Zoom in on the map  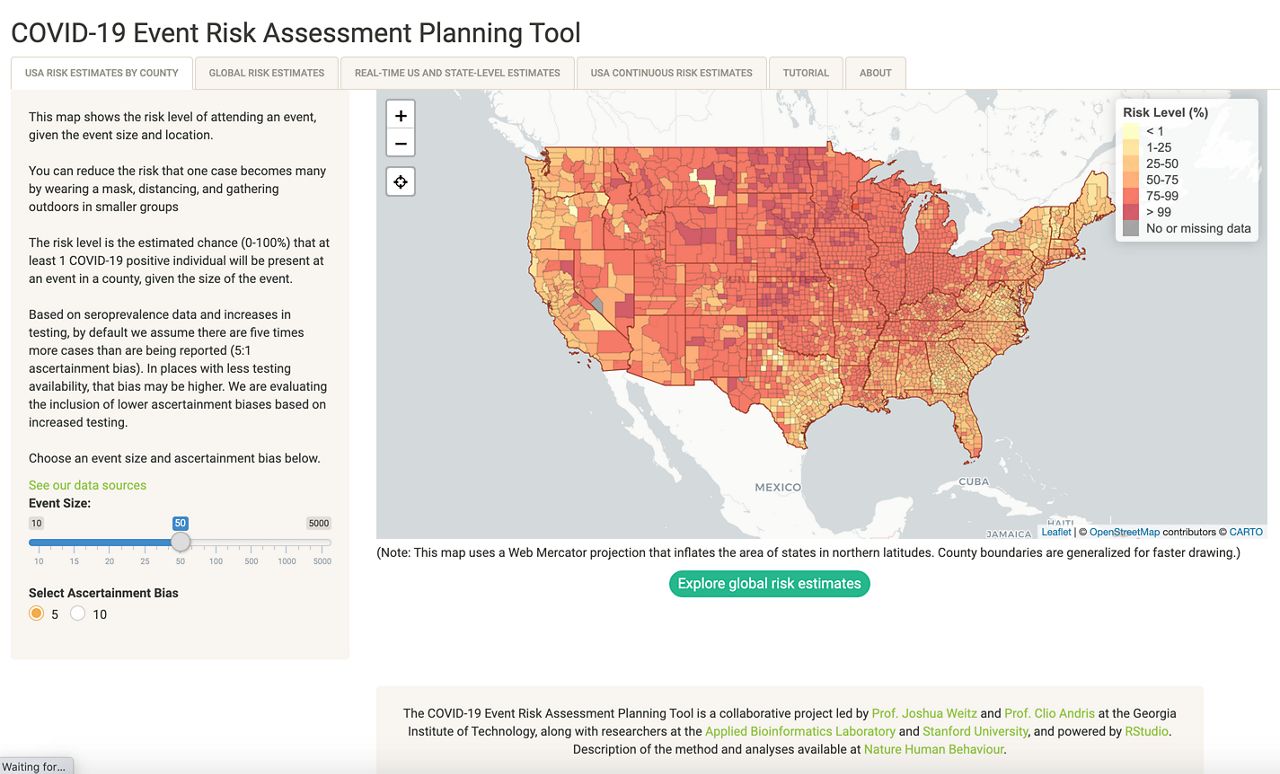[x=400, y=115]
